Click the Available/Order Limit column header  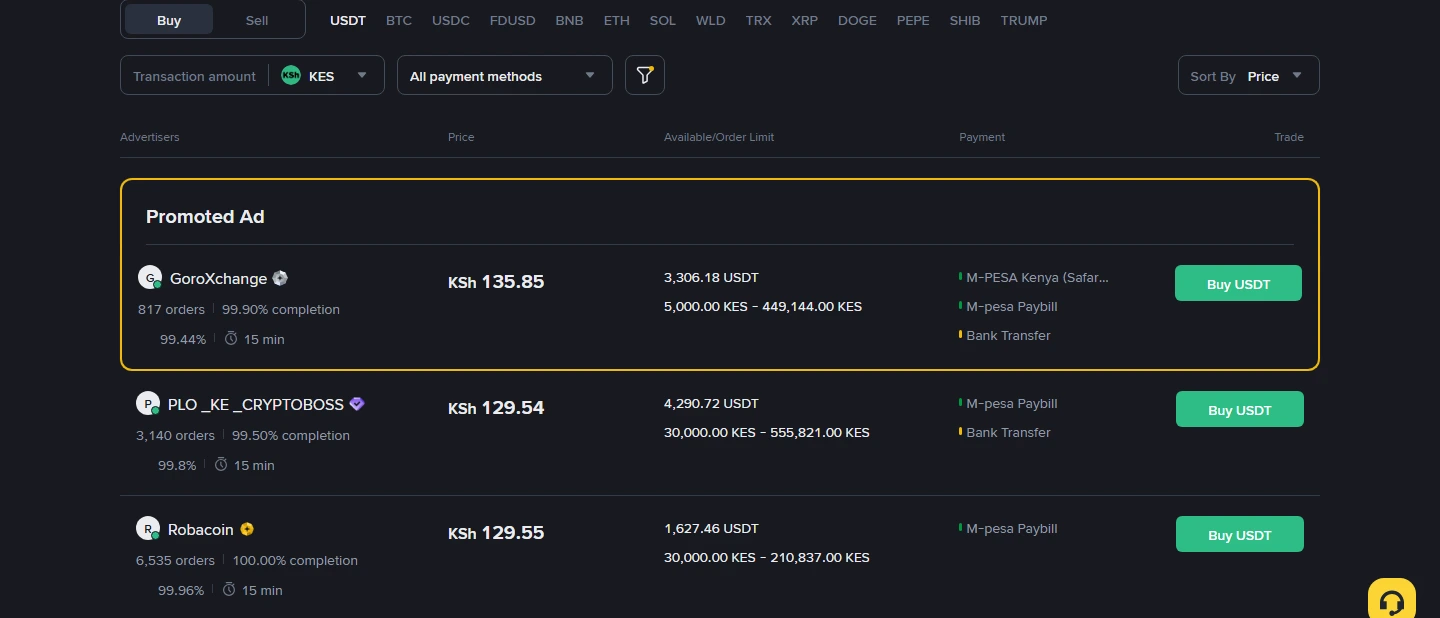click(719, 137)
